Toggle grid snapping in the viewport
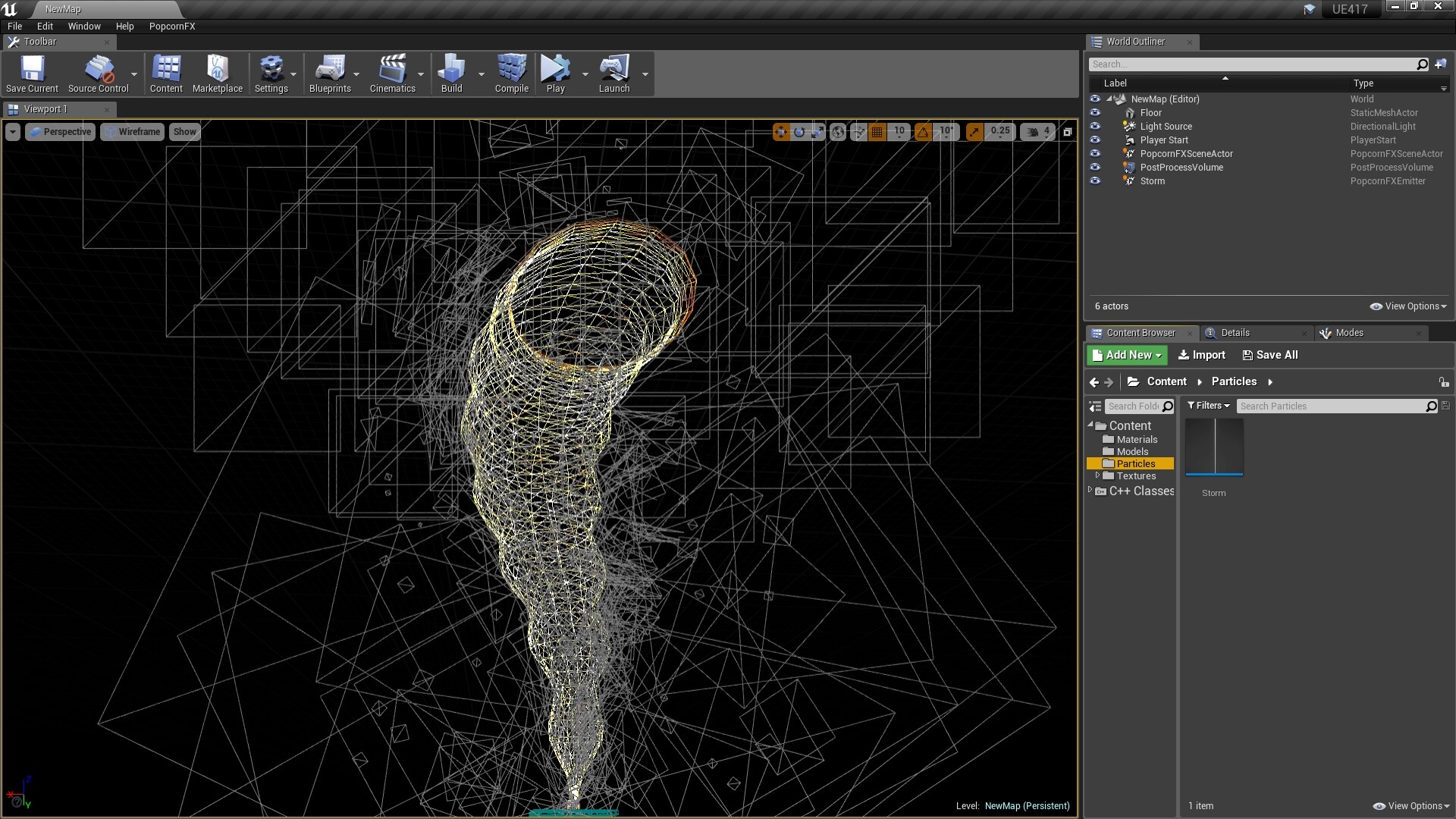This screenshot has height=819, width=1456. tap(877, 132)
